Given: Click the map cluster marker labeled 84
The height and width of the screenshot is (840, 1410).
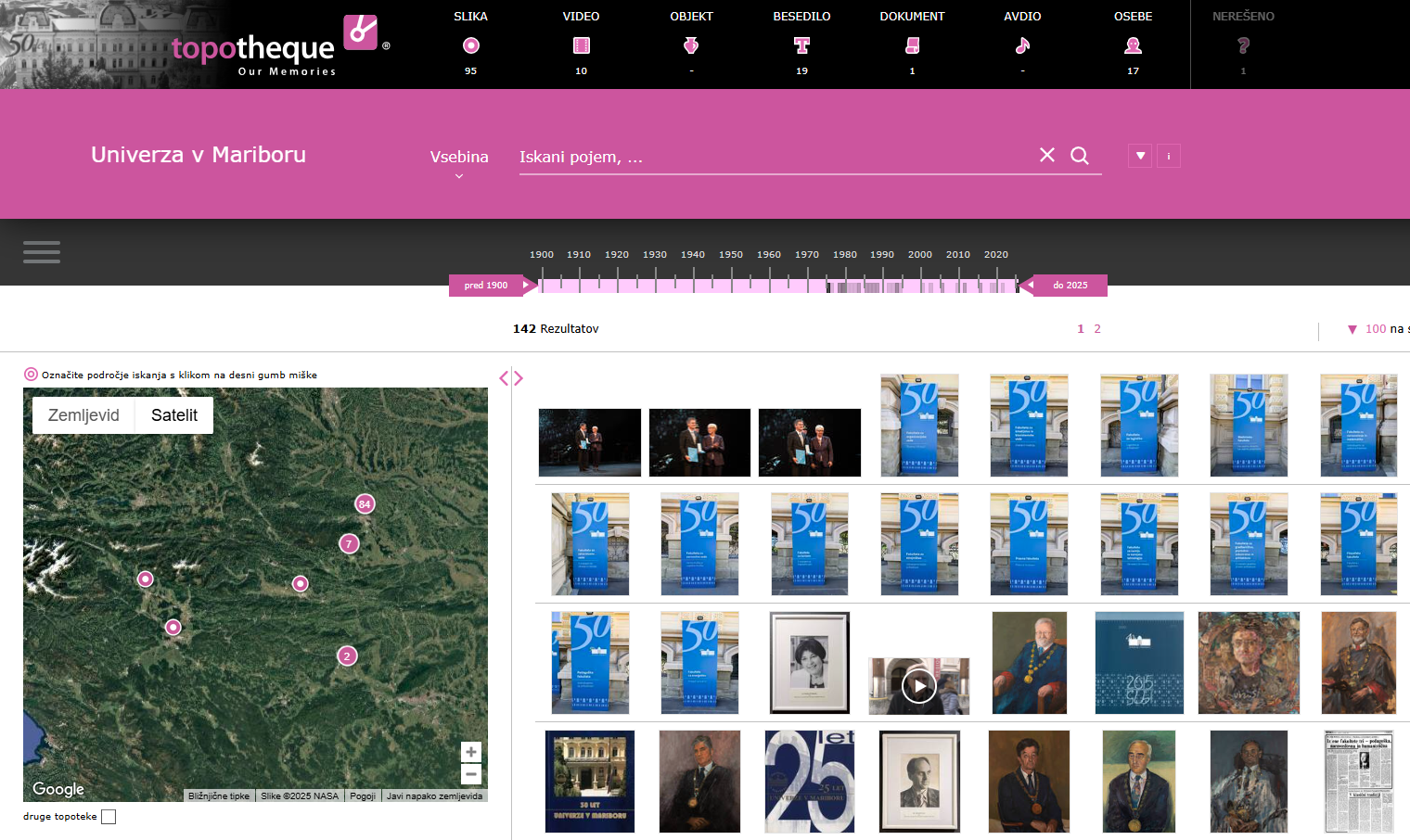Looking at the screenshot, I should point(365,503).
